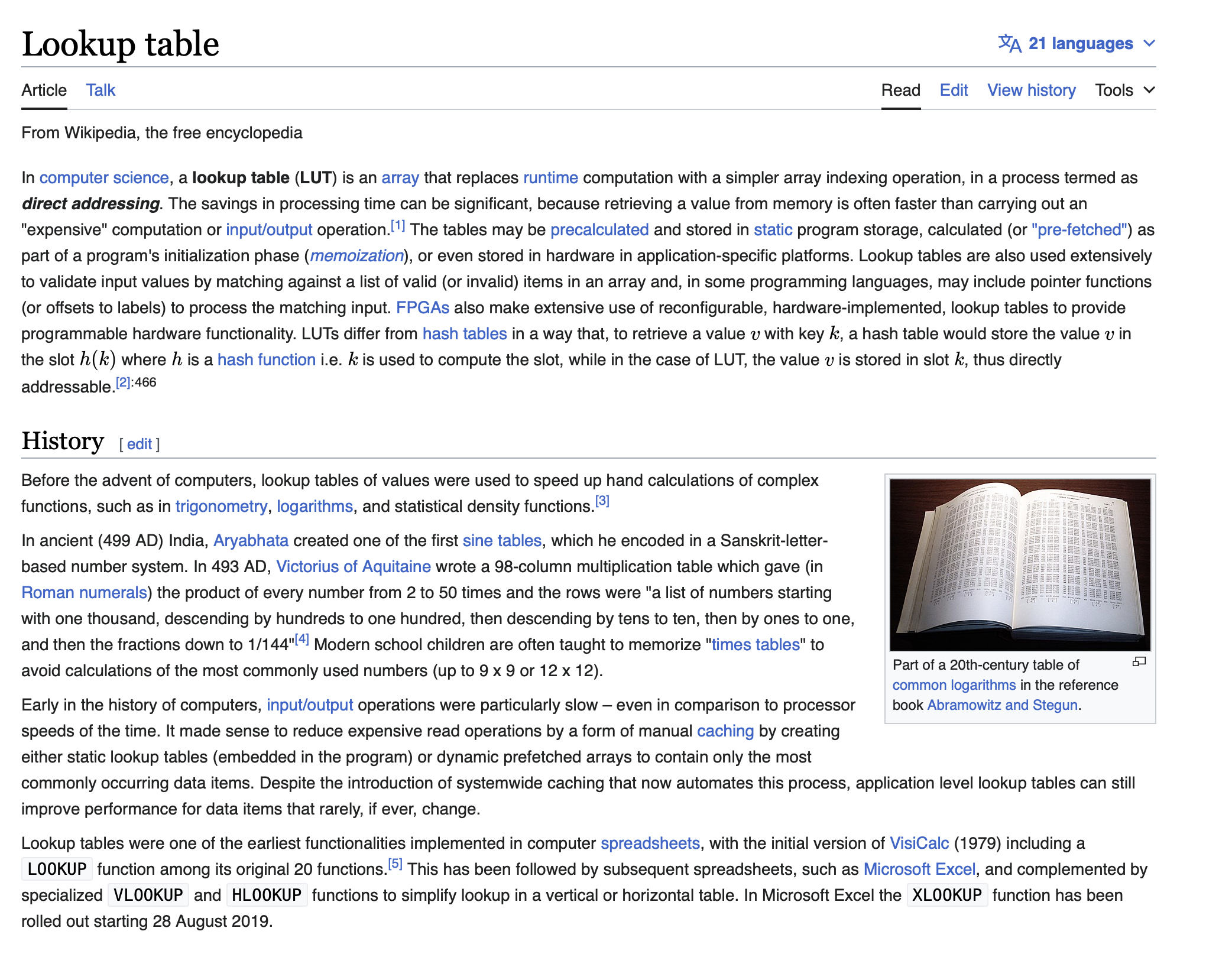Visit the runtime link
1232x954 pixels.
[550, 177]
